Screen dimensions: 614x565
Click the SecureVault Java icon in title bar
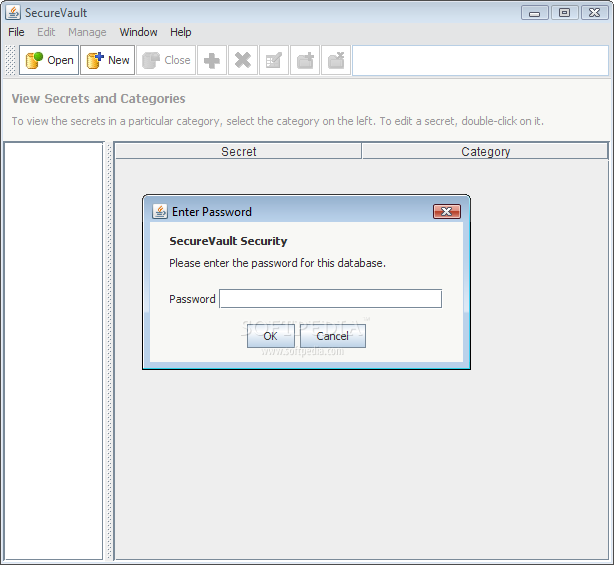point(13,13)
